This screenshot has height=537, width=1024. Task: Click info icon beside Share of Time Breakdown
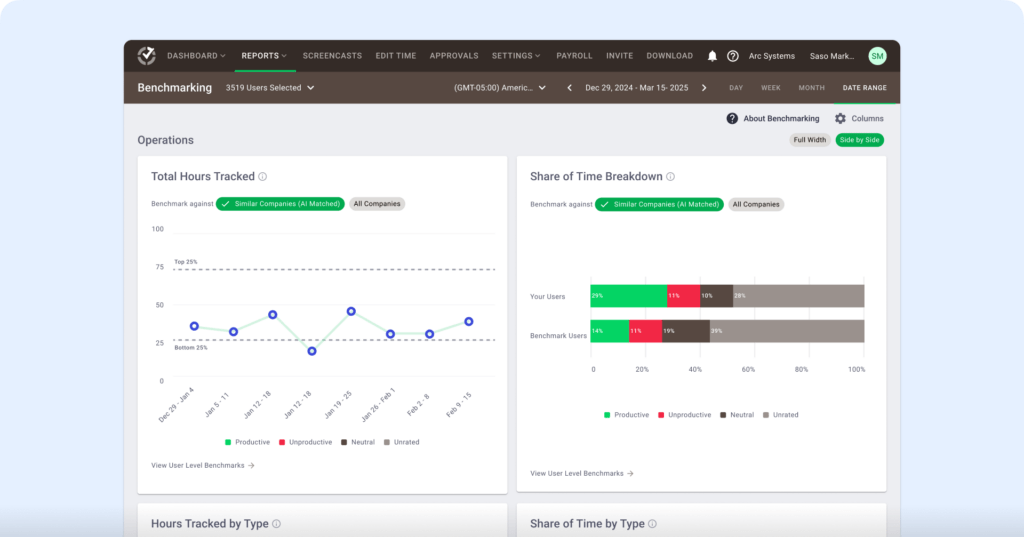671,177
